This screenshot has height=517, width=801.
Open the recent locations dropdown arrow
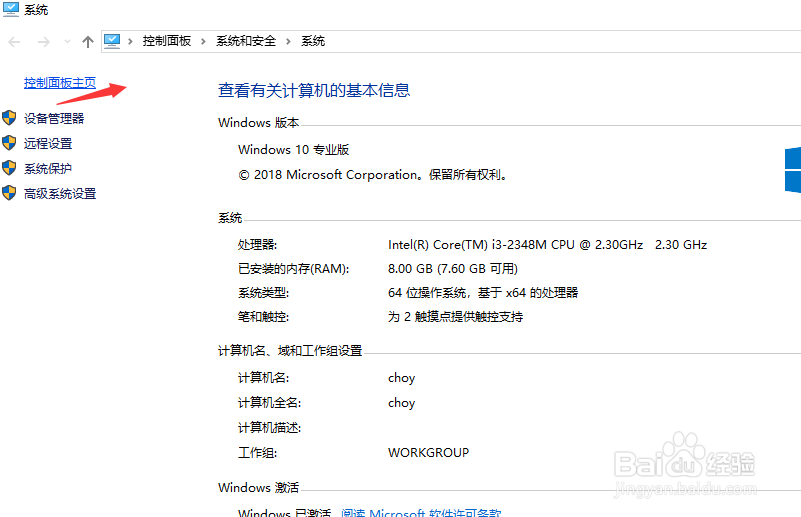pyautogui.click(x=67, y=41)
